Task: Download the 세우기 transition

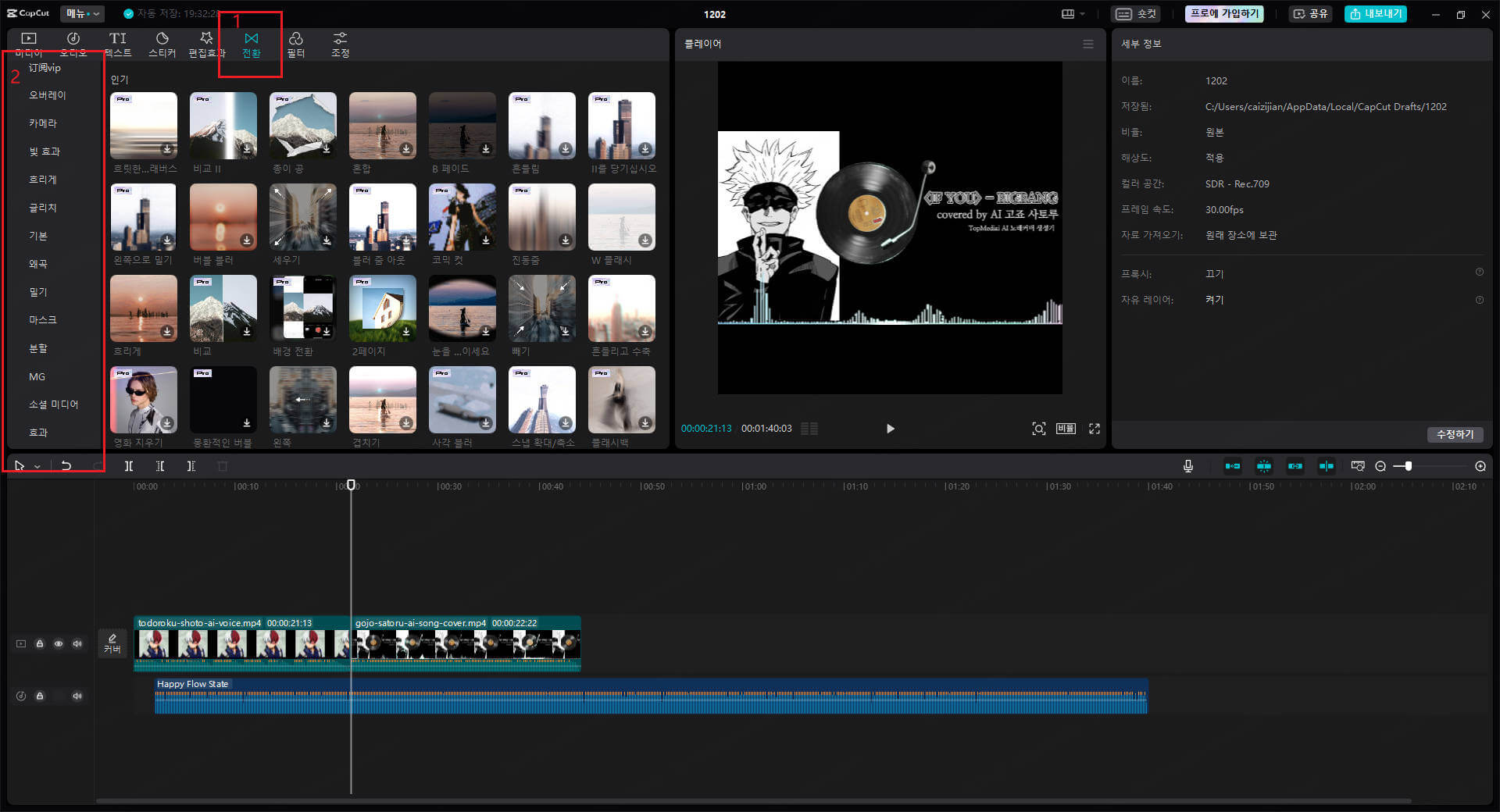Action: point(327,240)
